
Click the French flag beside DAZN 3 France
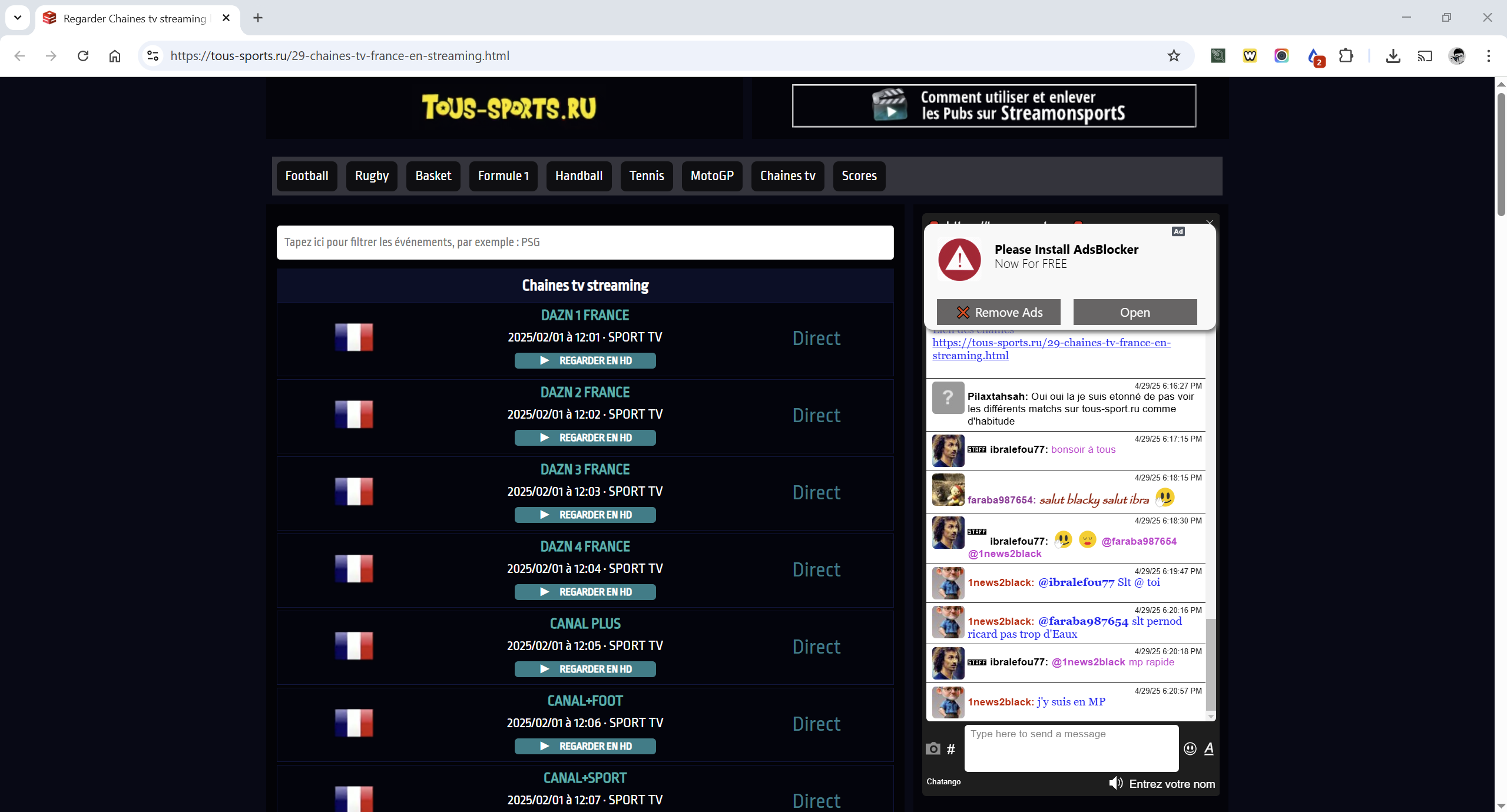pyautogui.click(x=354, y=492)
